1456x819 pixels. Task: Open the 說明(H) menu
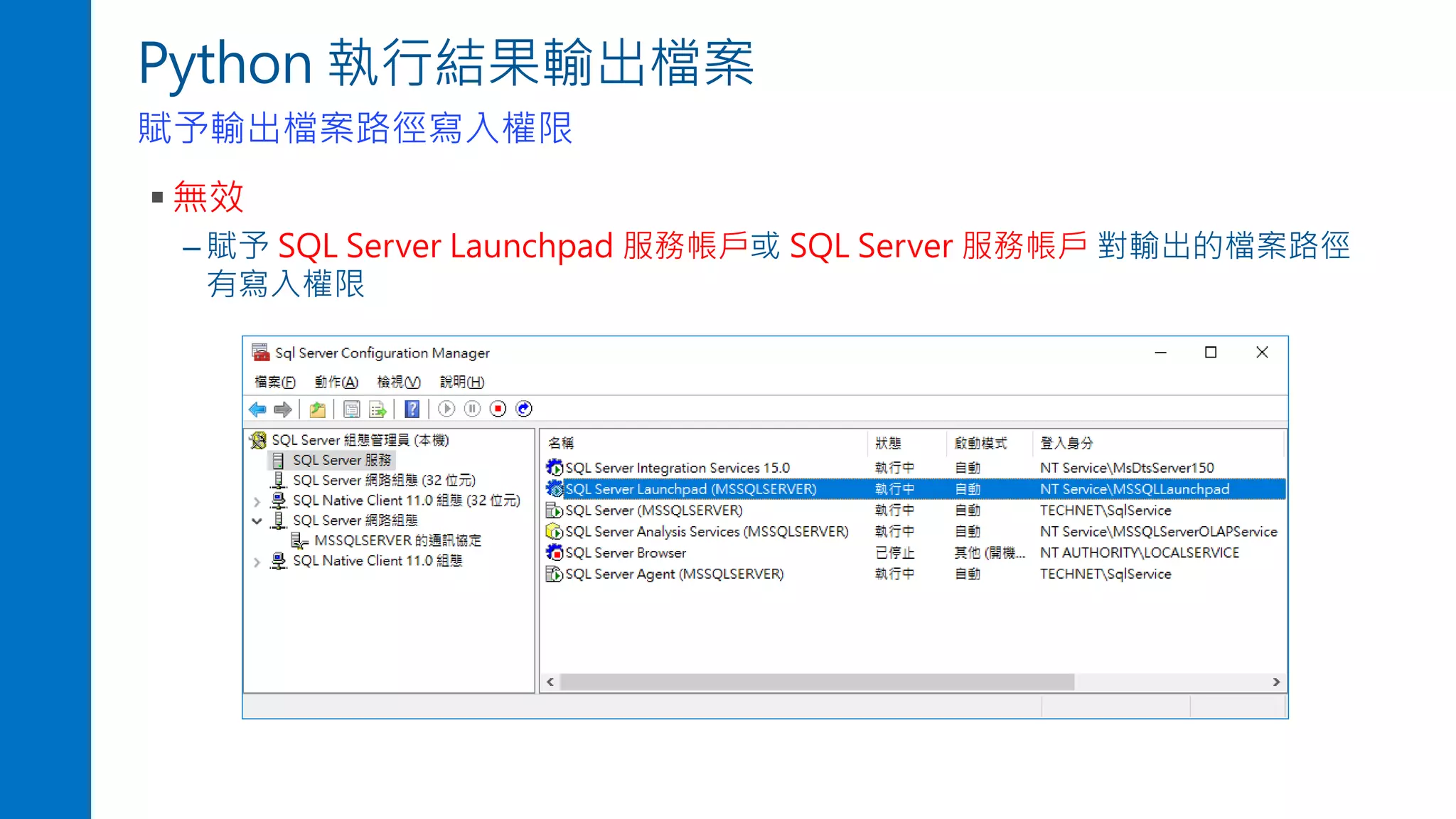coord(462,382)
